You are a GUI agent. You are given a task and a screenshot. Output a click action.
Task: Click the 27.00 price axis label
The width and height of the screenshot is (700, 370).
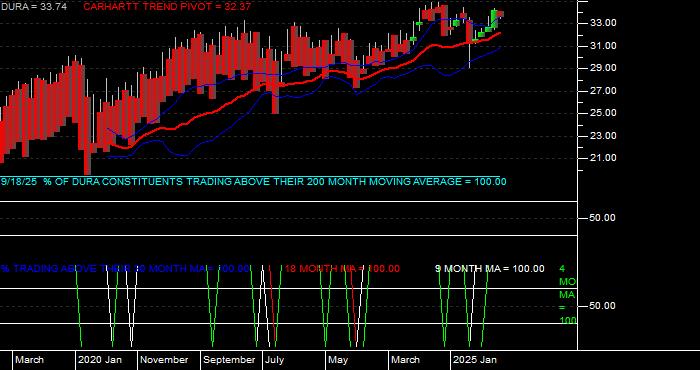tap(604, 91)
